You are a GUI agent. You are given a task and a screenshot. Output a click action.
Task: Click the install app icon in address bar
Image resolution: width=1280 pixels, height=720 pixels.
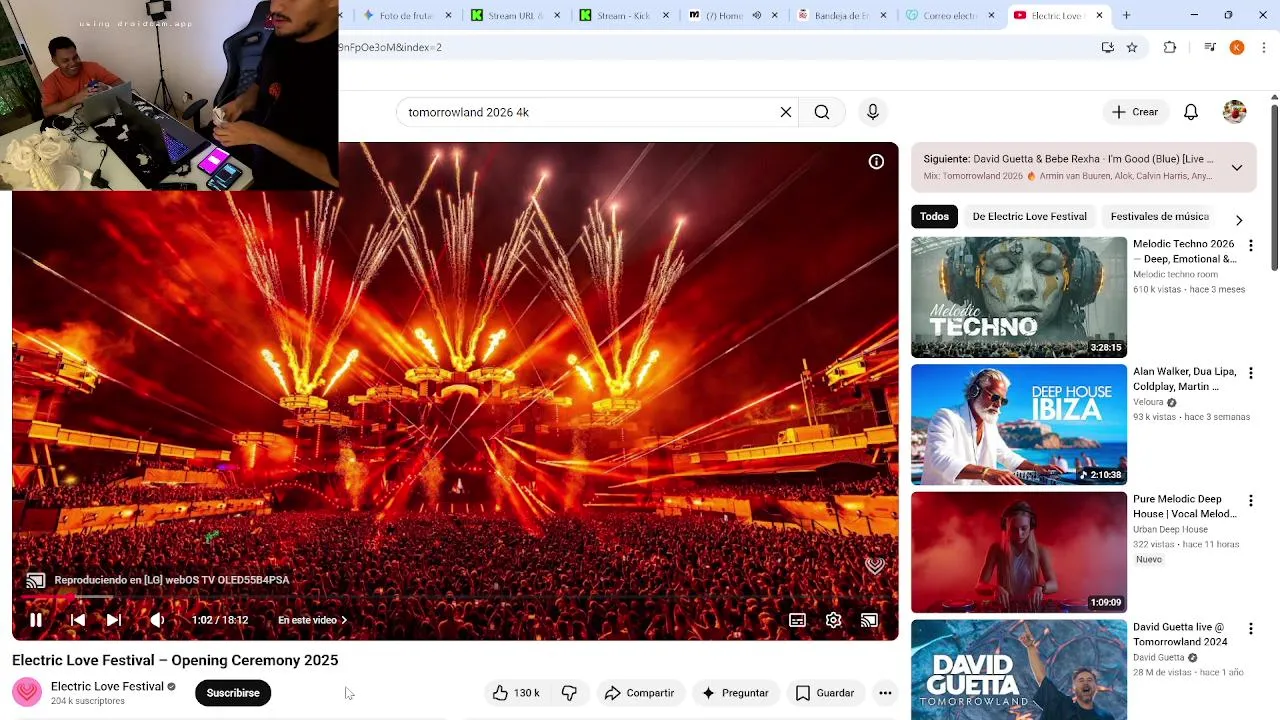click(1107, 47)
